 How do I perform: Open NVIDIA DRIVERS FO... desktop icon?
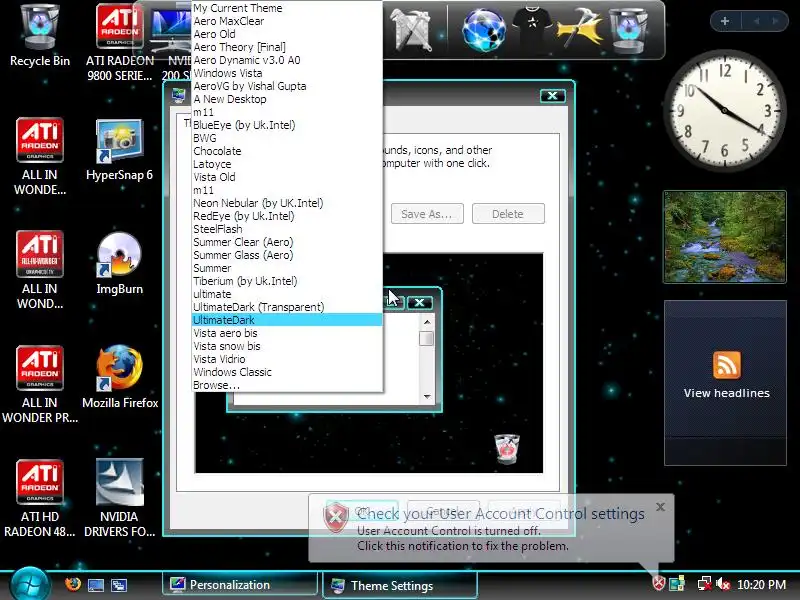pyautogui.click(x=119, y=497)
